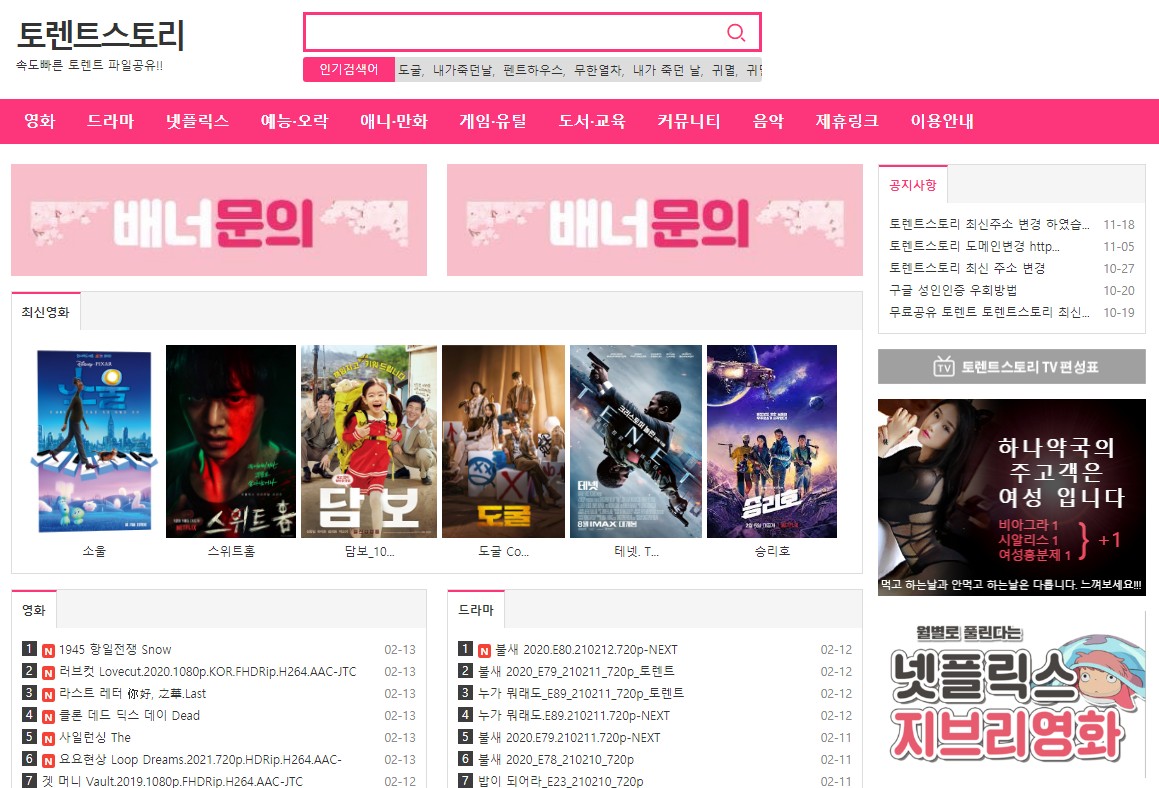The height and width of the screenshot is (788, 1159).
Task: Open 러브컷 Lovecut.2020.1080p movie link
Action: (x=207, y=672)
